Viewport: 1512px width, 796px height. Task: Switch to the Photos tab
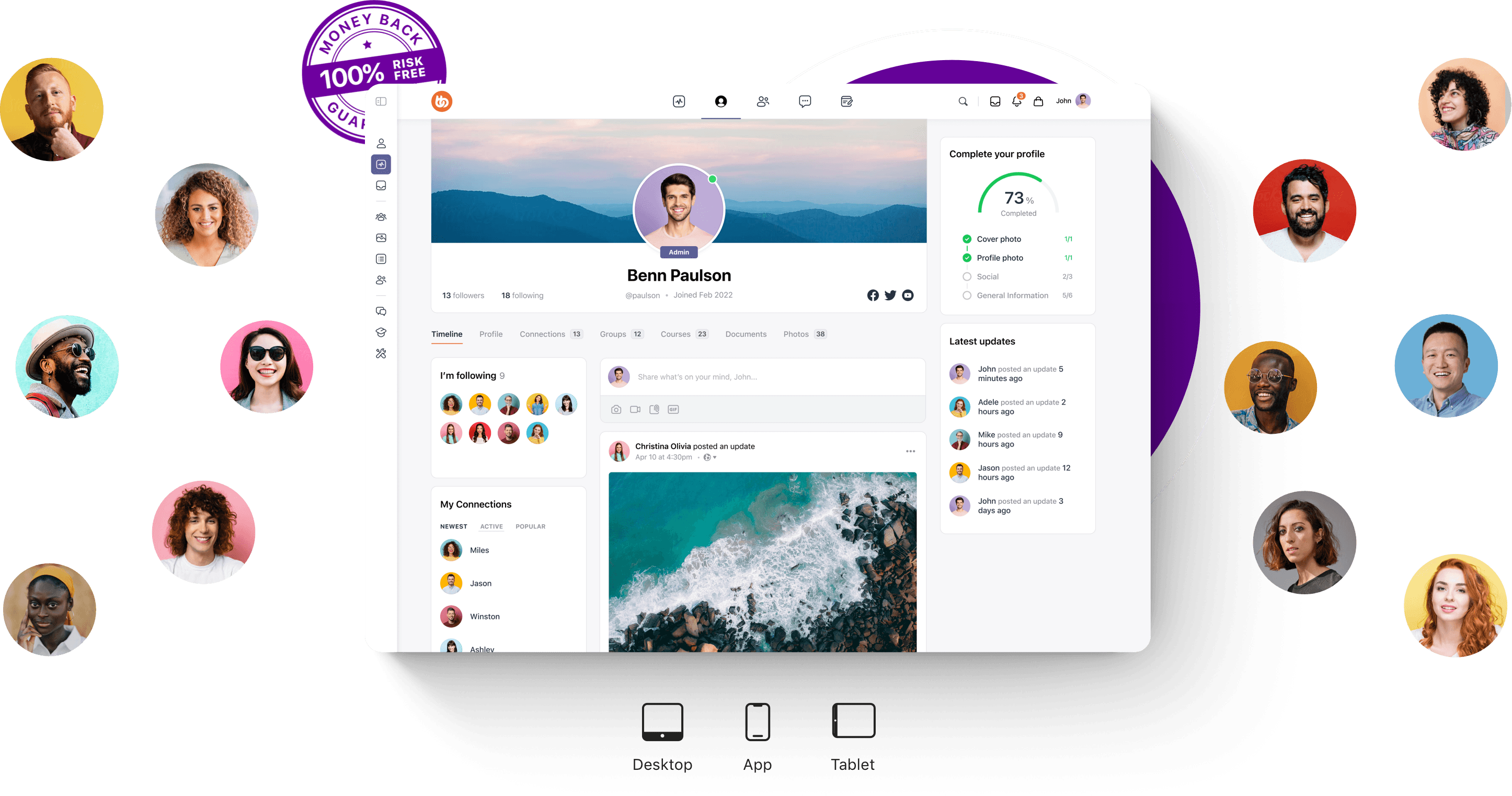(795, 333)
